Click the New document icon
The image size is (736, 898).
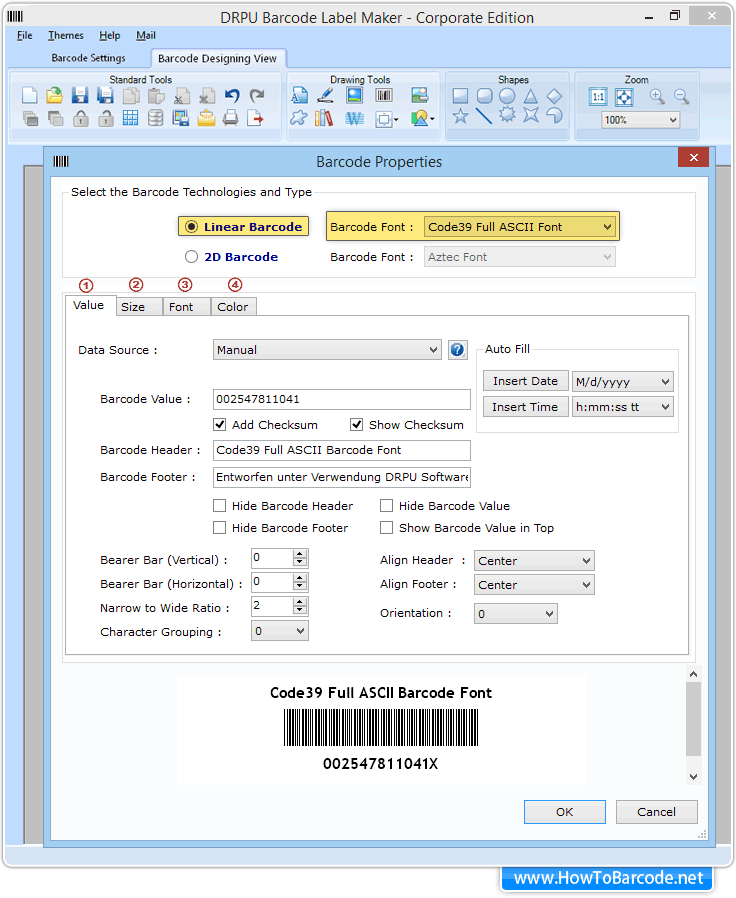[30, 96]
